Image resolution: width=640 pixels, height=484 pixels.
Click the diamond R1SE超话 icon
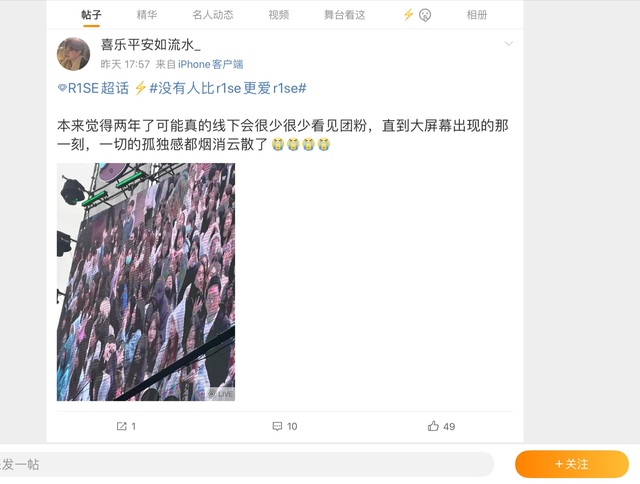coord(62,88)
